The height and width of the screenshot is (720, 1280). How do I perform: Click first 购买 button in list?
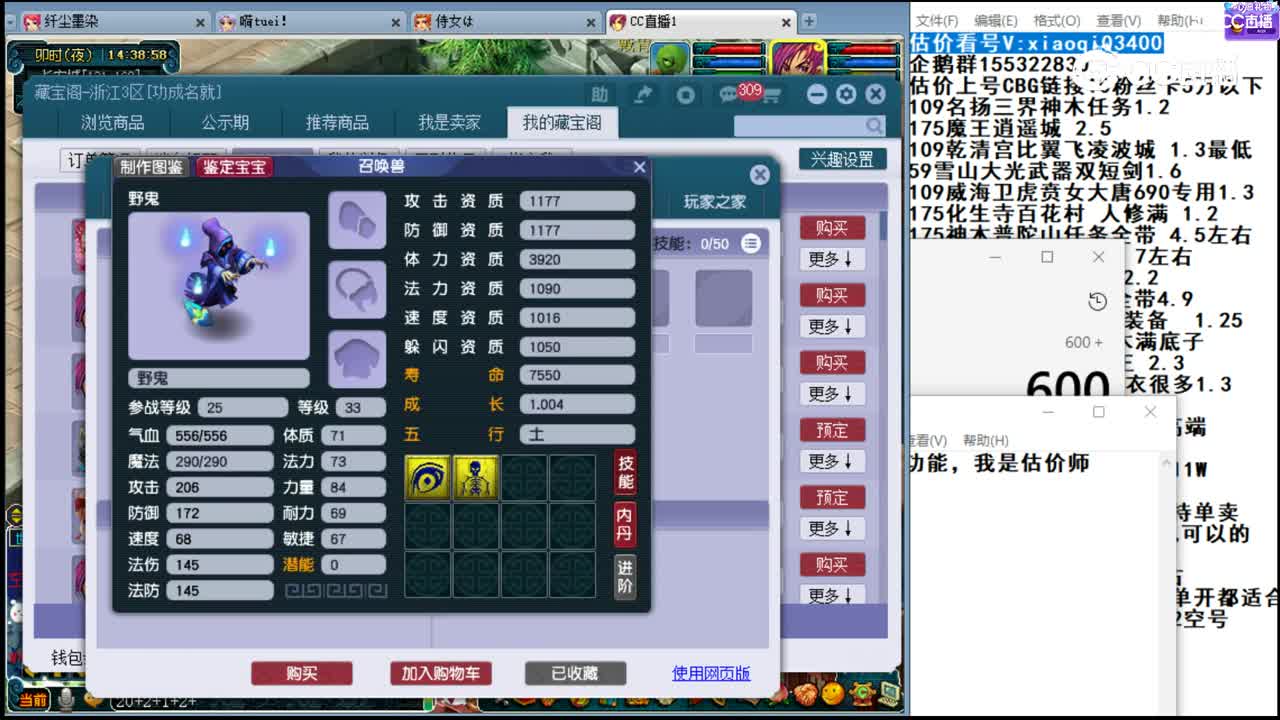click(x=832, y=228)
